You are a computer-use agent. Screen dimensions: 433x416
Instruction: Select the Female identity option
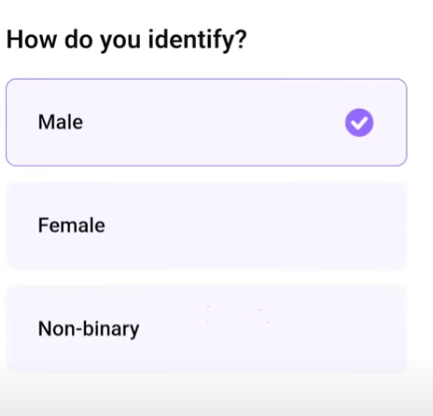coord(206,226)
